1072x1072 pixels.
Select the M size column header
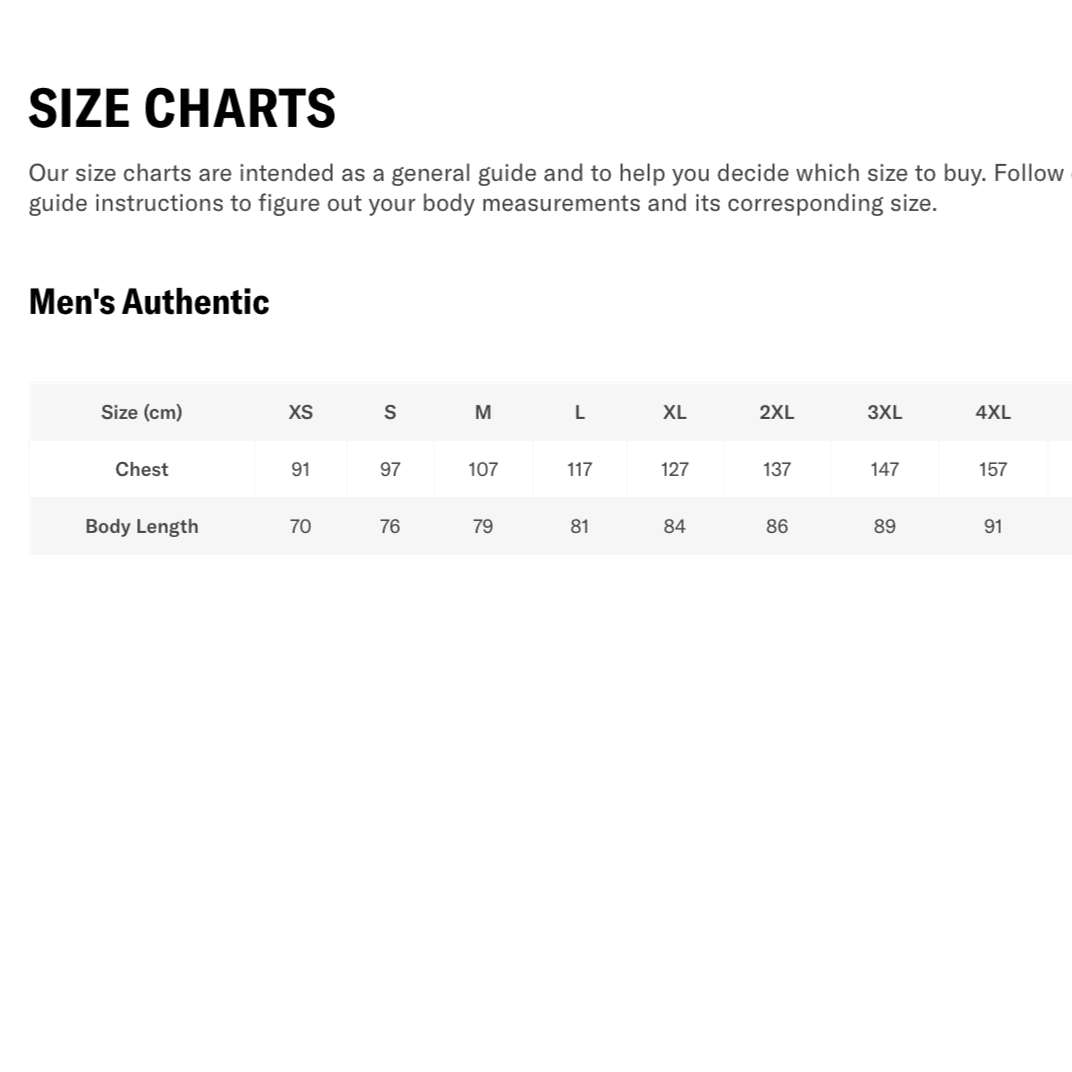pos(483,412)
